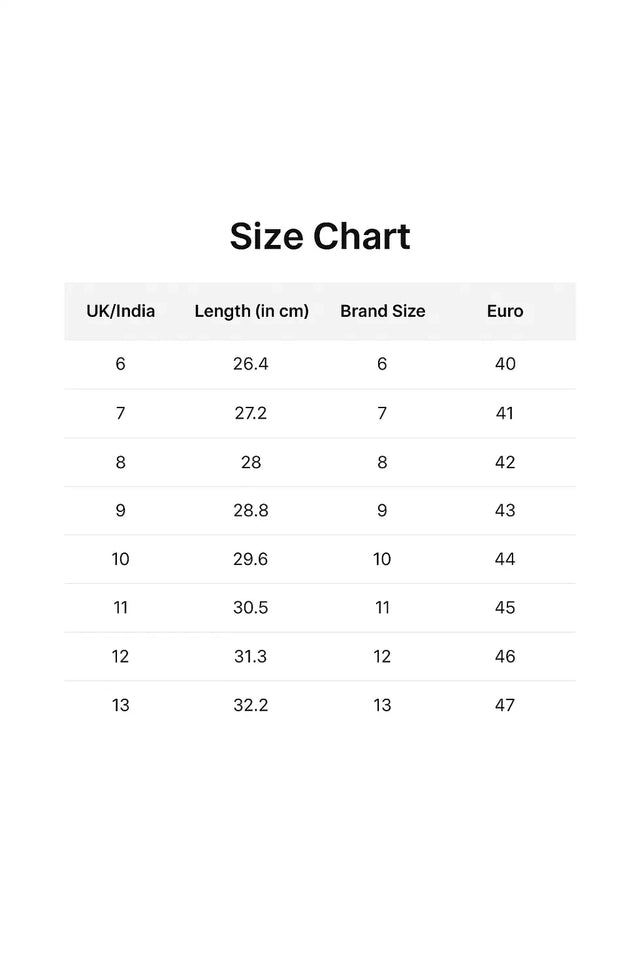Pick Euro size 41 in the table
The image size is (640, 960).
click(x=505, y=413)
